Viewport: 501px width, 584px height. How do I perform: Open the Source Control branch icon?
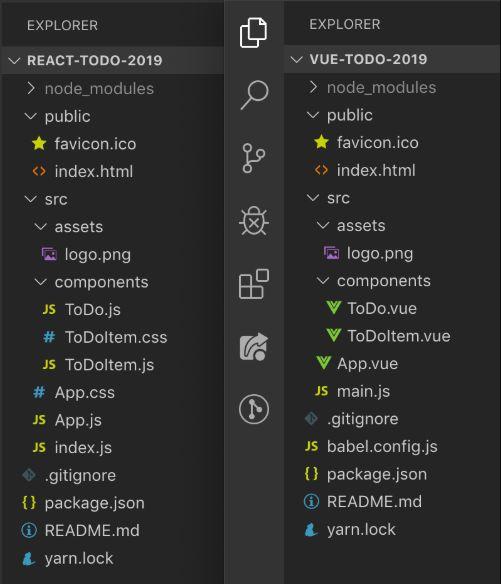254,158
